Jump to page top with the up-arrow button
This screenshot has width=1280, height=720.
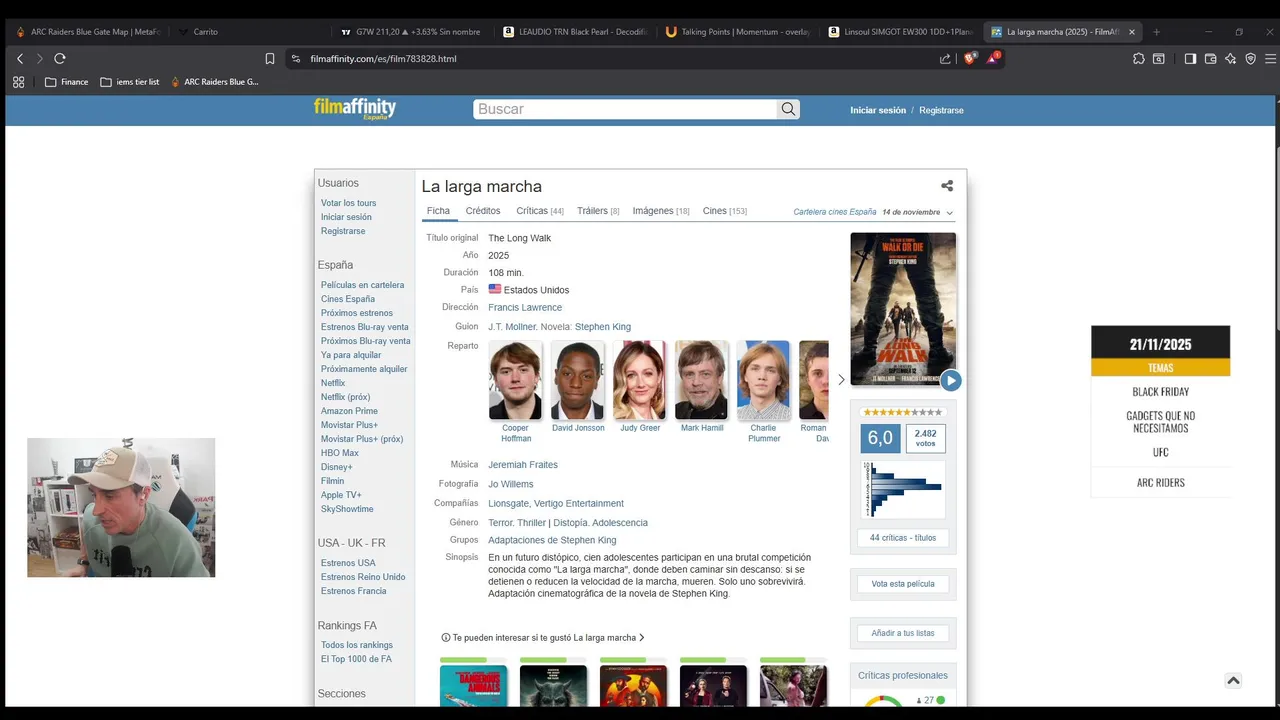(x=1233, y=680)
